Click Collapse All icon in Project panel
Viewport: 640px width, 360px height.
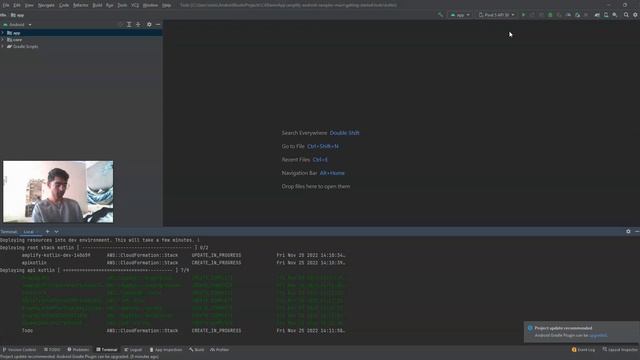138,24
